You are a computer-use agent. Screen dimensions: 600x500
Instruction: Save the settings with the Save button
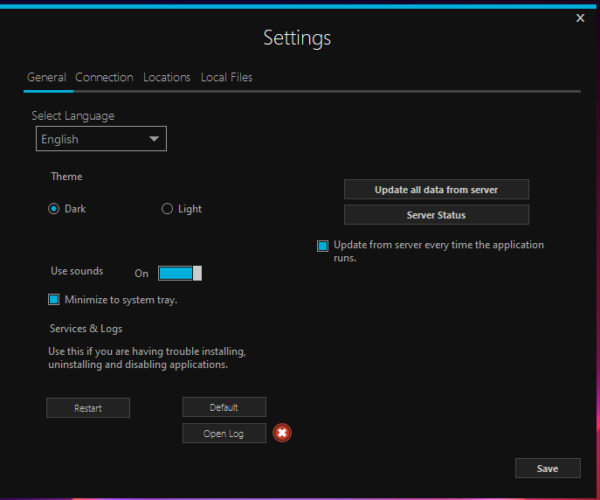[547, 468]
